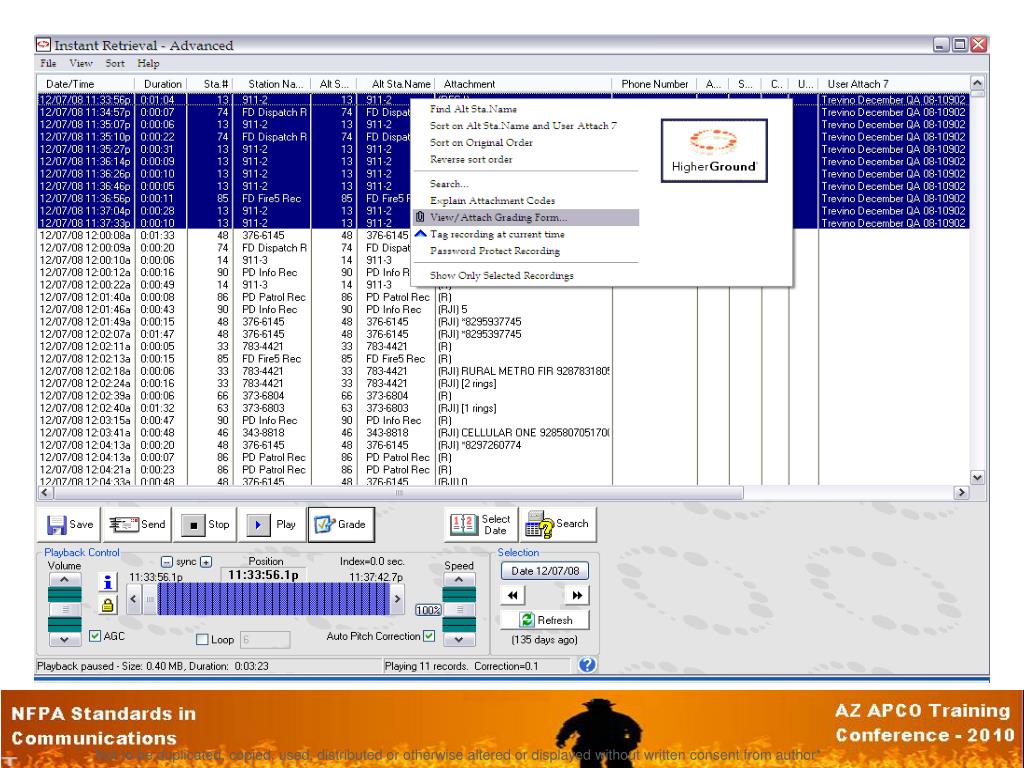Jump to previous date with rewind arrows
Viewport: 1024px width, 768px height.
click(513, 595)
